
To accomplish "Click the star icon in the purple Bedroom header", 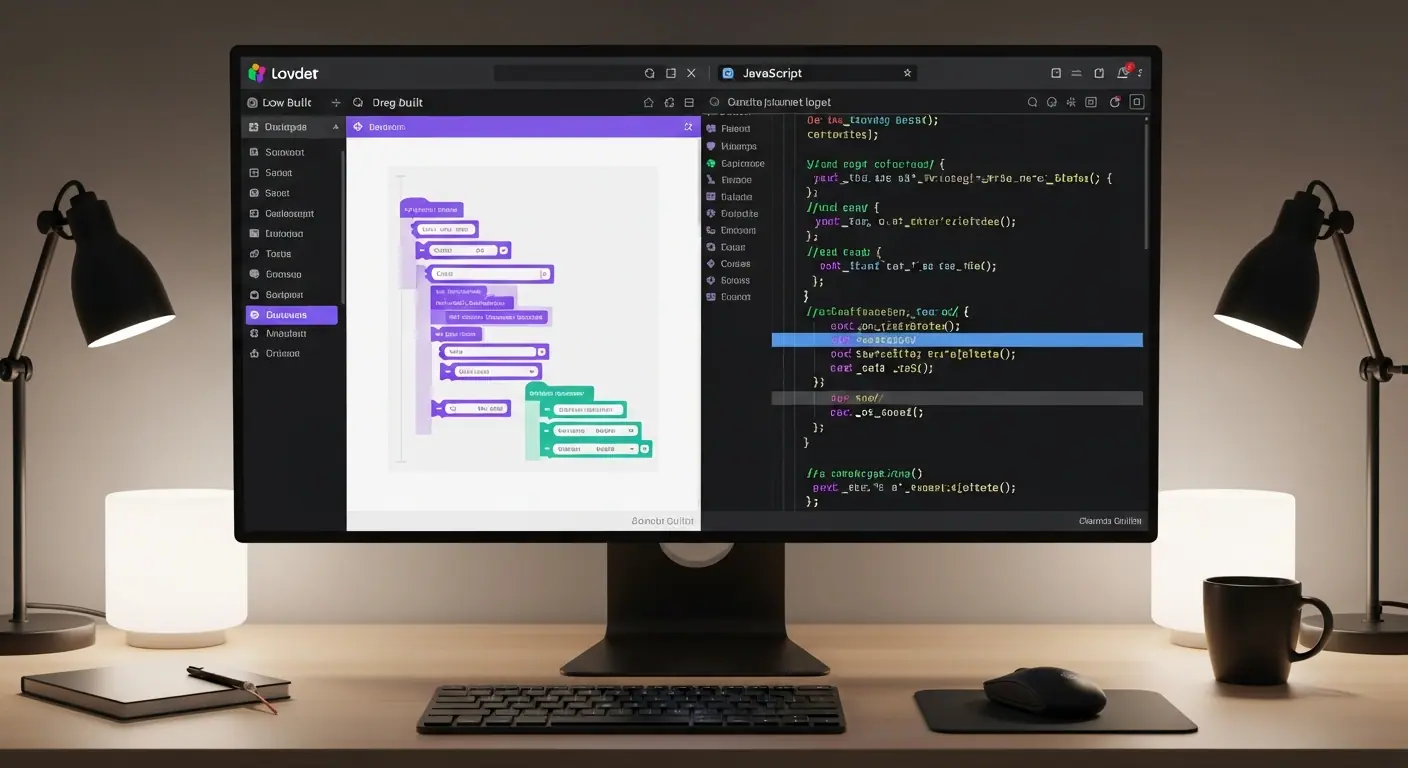I will click(x=689, y=126).
